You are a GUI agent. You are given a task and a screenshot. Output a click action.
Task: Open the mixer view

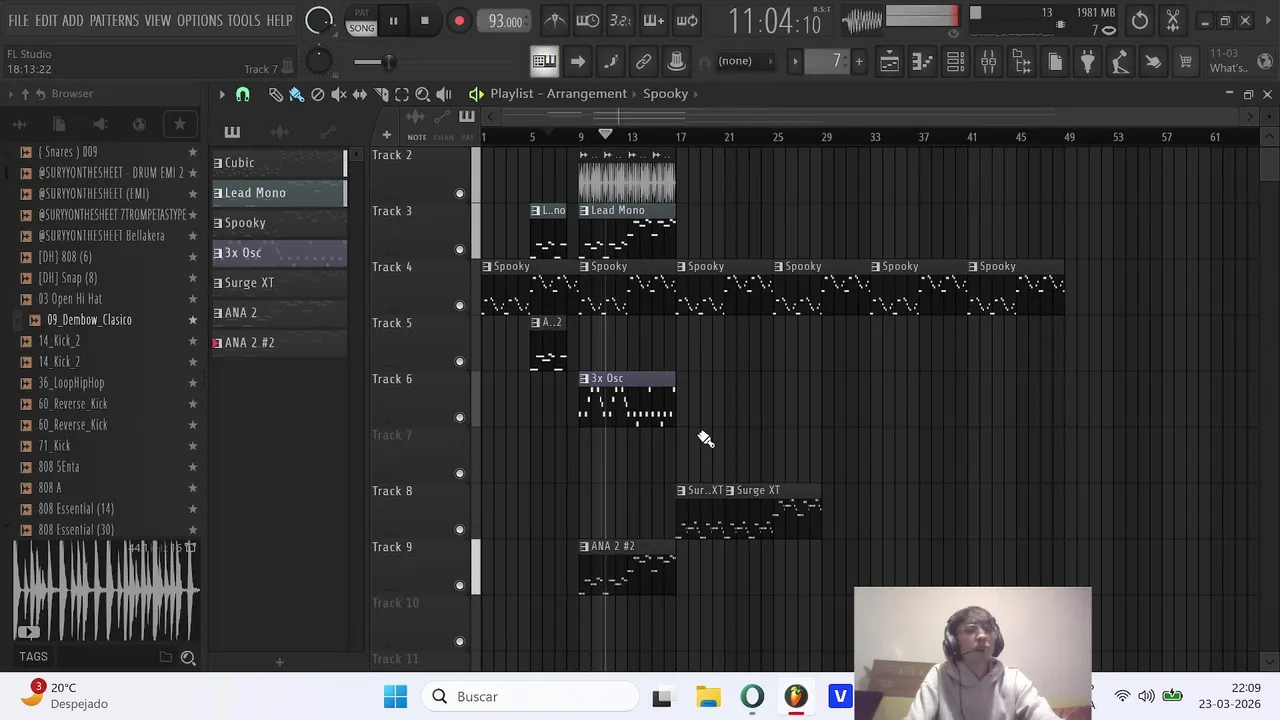(x=988, y=62)
